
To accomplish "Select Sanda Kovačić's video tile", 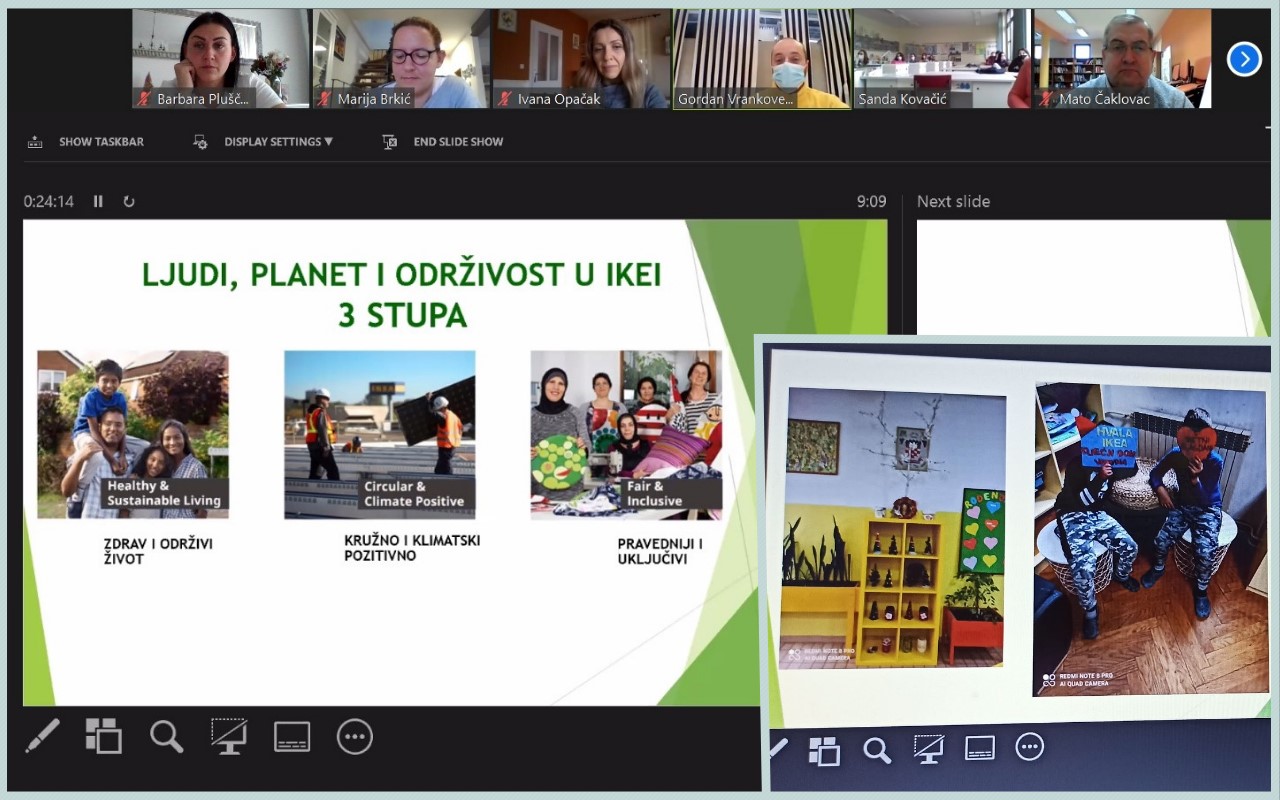I will click(943, 59).
